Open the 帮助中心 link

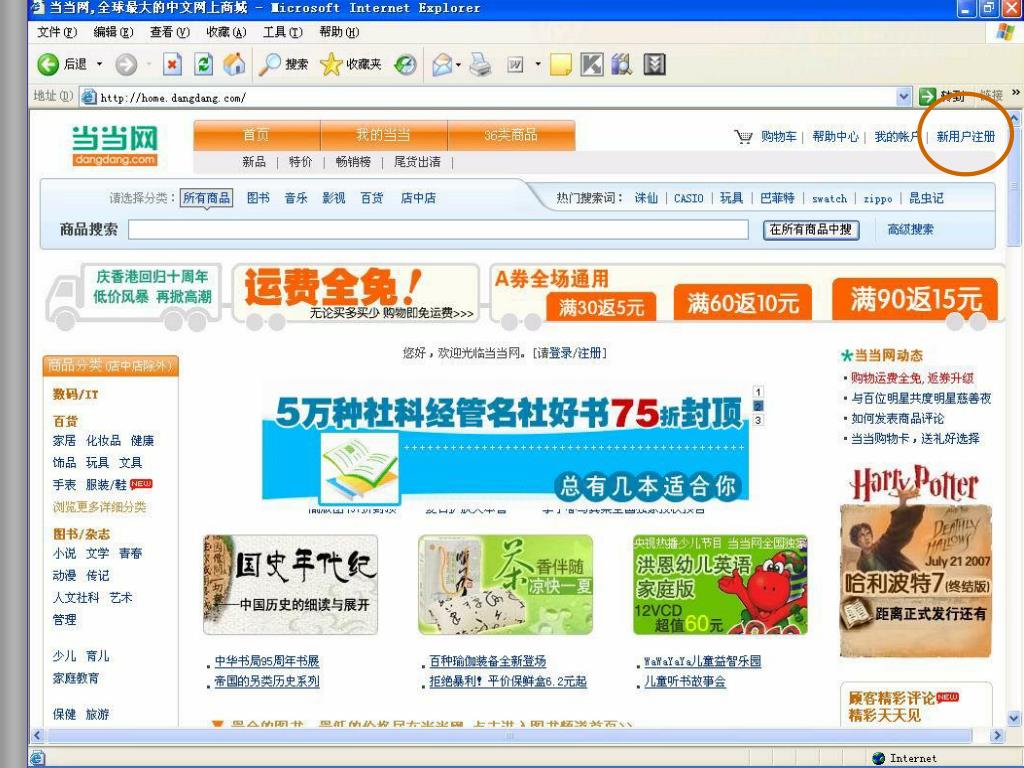(835, 136)
